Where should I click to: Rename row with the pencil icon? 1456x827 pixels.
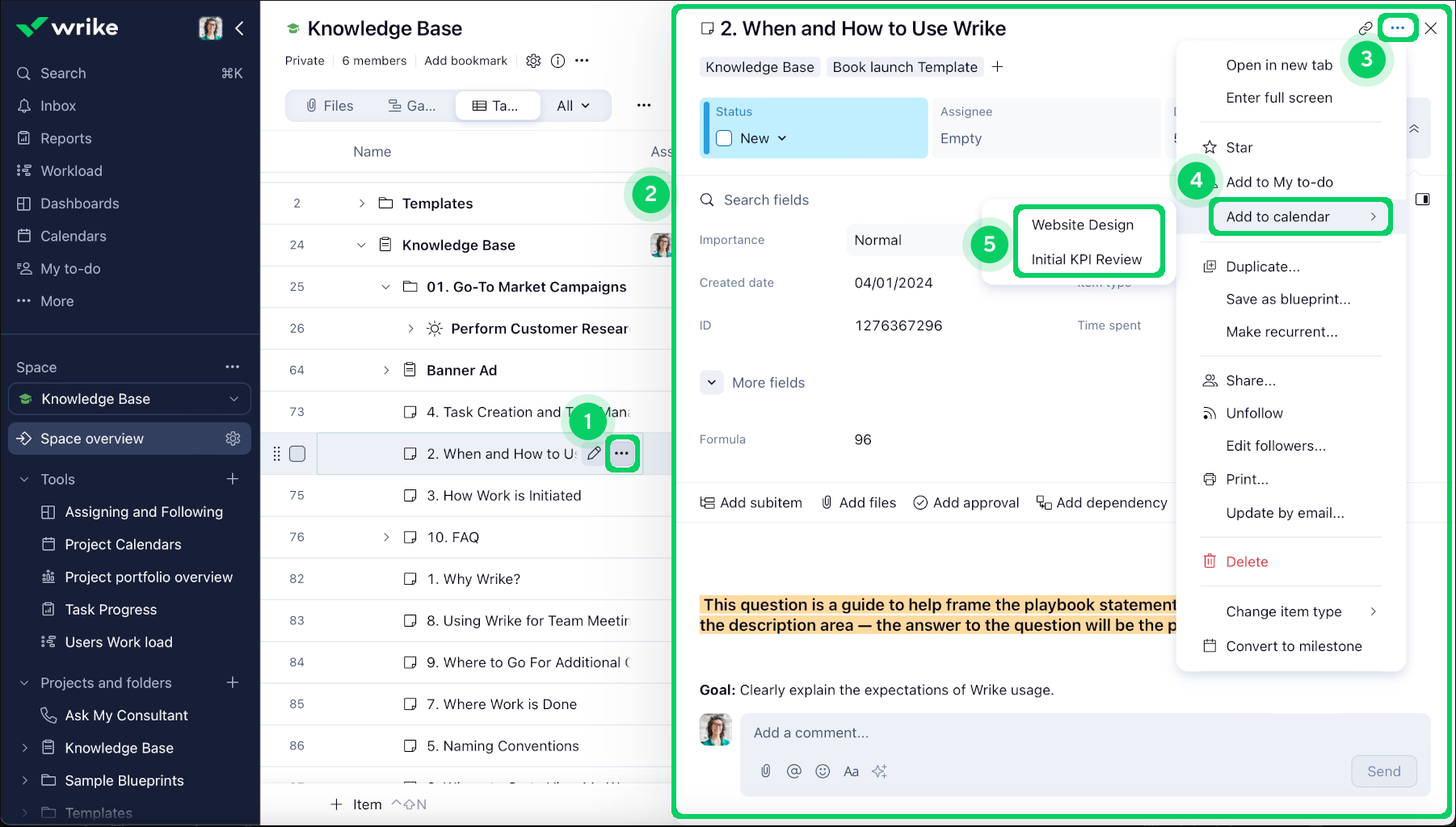click(x=594, y=453)
